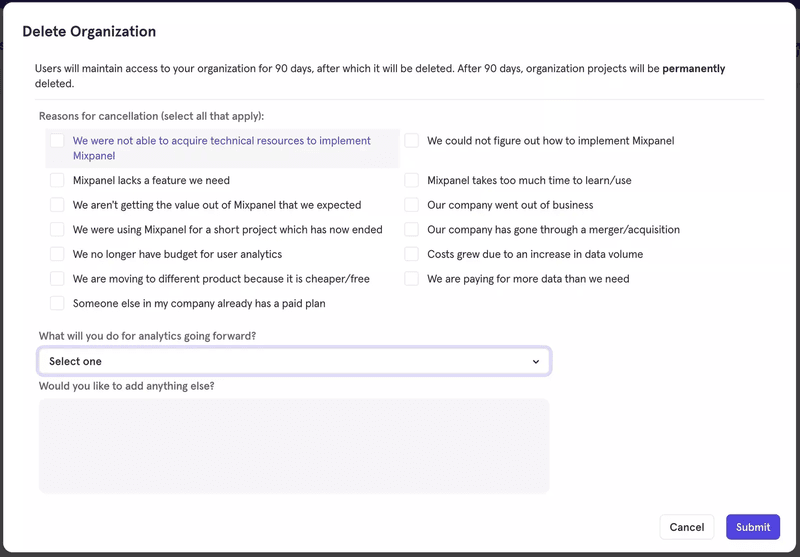Select 'using Mixpanel for a short project' checkbox
800x557 pixels.
57,230
